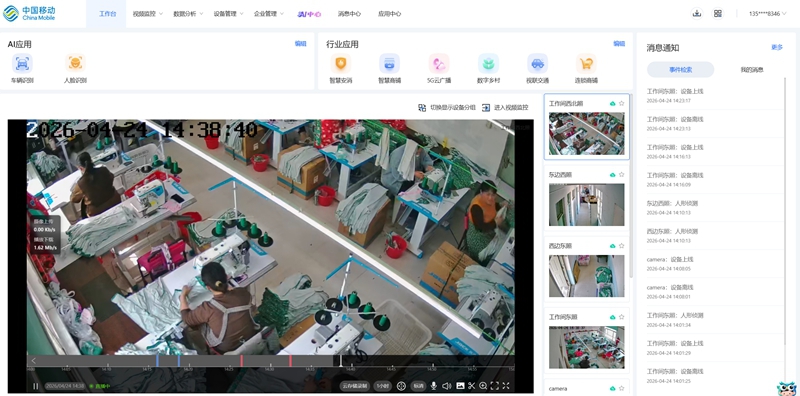Click 编辑 link in AI应用 panel
The width and height of the screenshot is (800, 396).
coord(301,44)
